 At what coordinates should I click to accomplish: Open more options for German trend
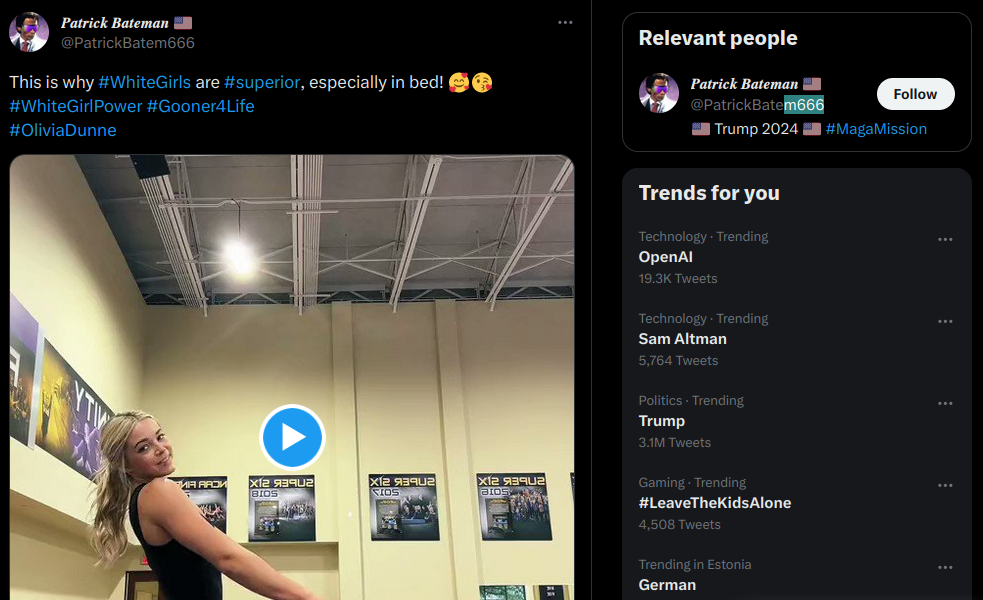[945, 567]
